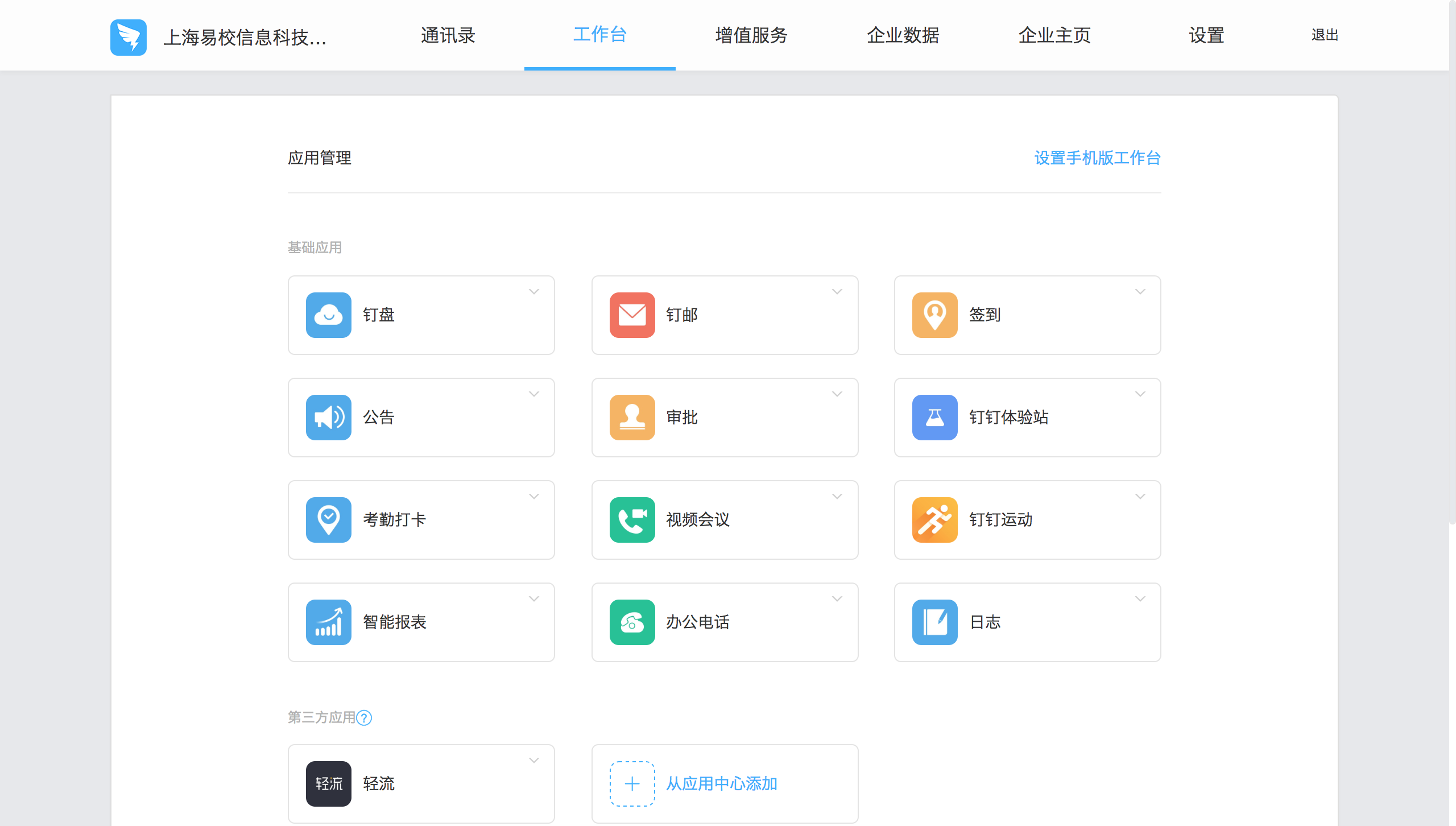Click the 签到 app label
Viewport: 1456px width, 826px height.
point(985,315)
